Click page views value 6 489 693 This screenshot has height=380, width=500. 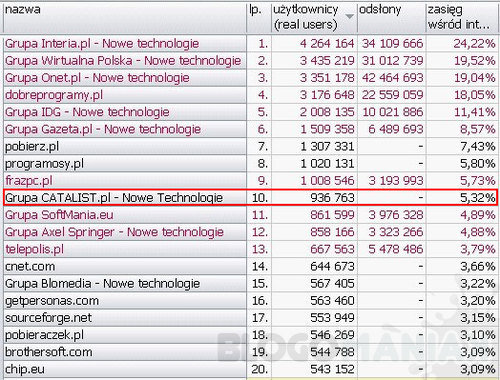396,129
